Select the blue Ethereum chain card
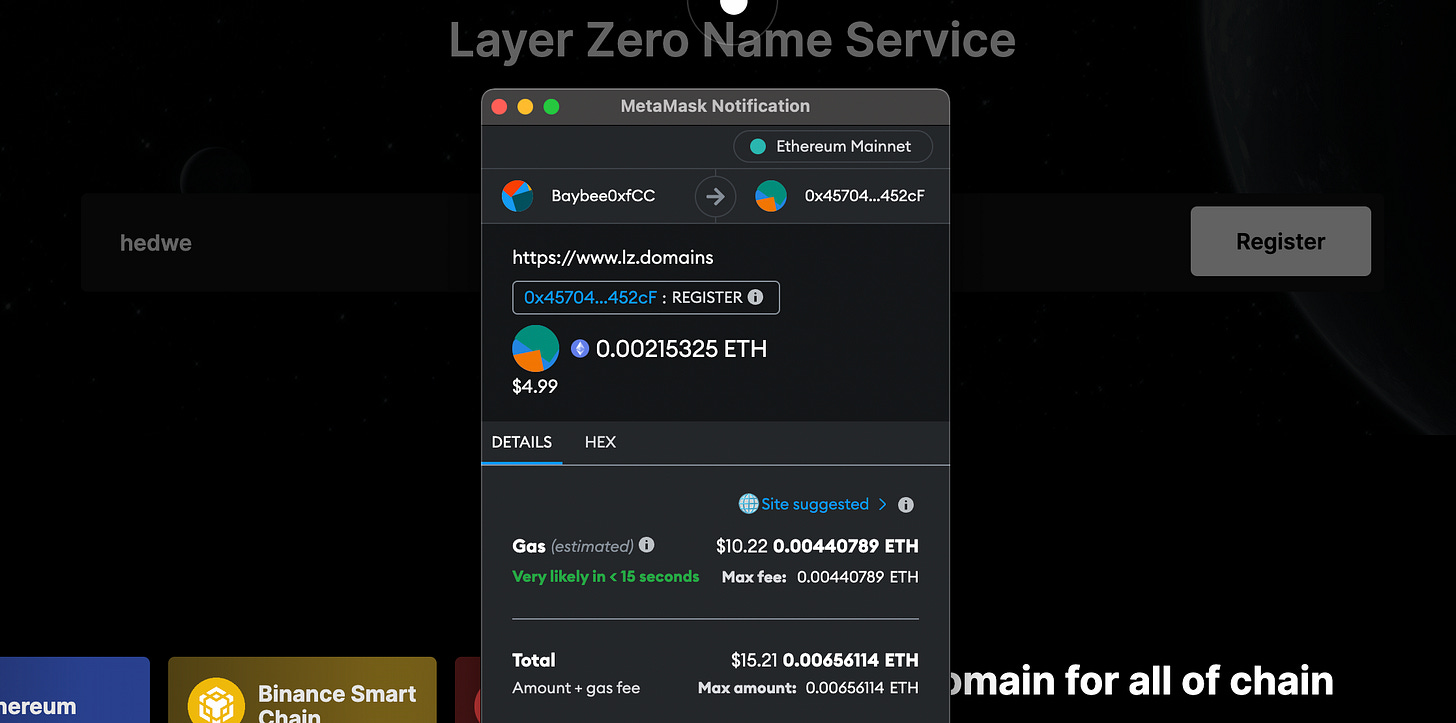 pos(75,690)
